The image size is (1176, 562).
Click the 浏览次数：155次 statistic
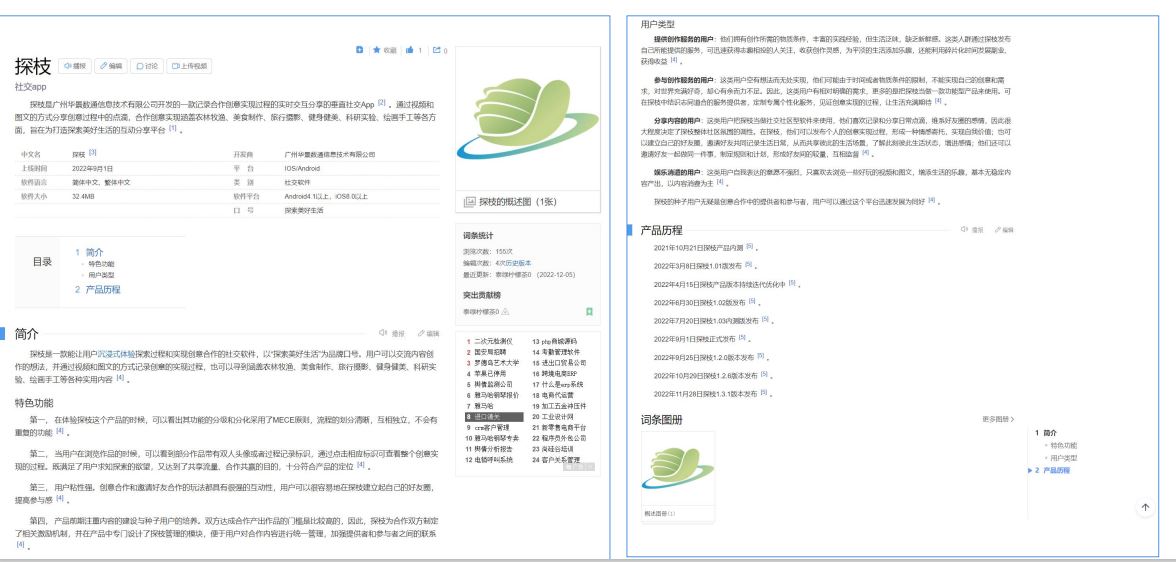(x=488, y=251)
